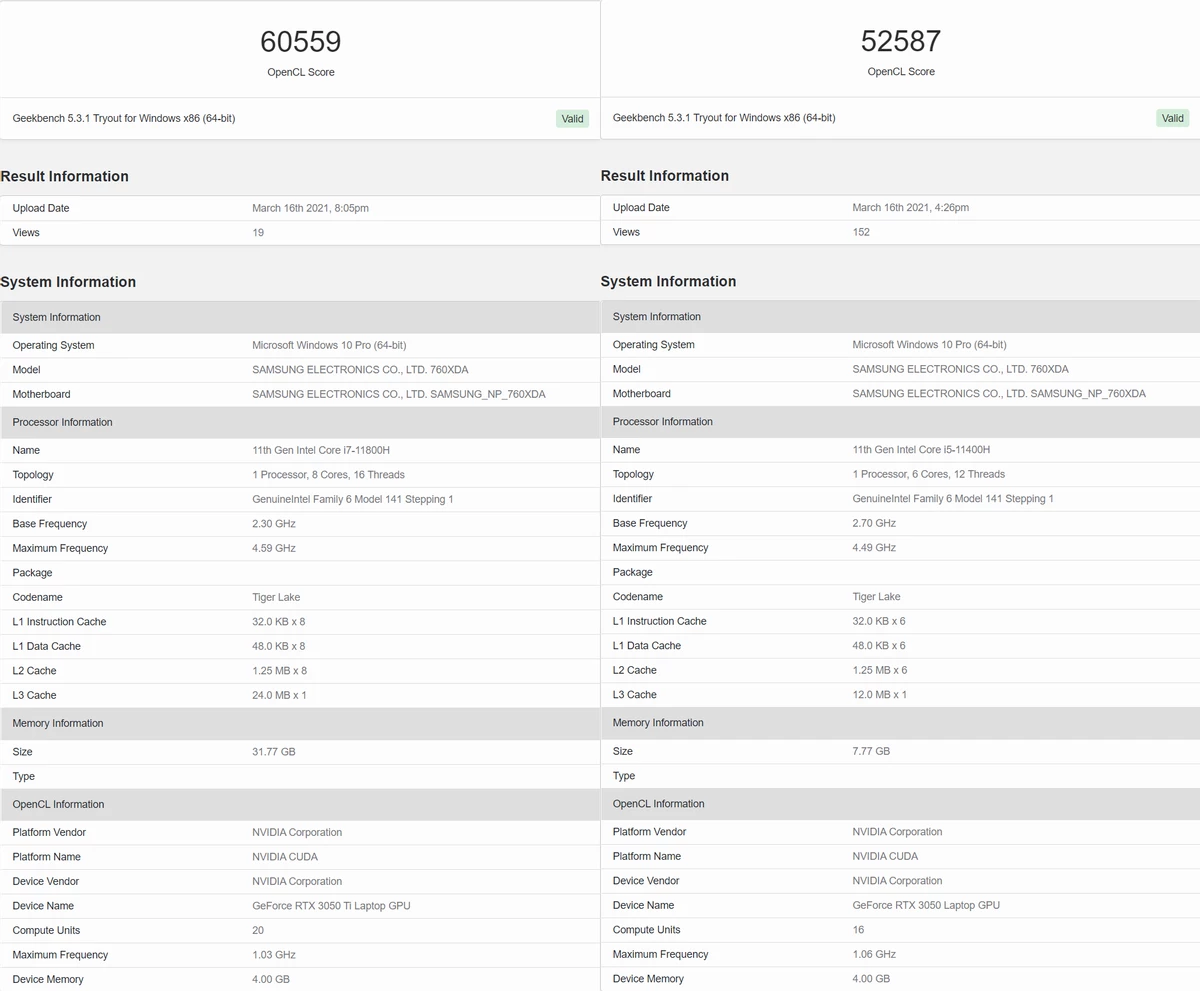Click the views value 19

coord(258,233)
